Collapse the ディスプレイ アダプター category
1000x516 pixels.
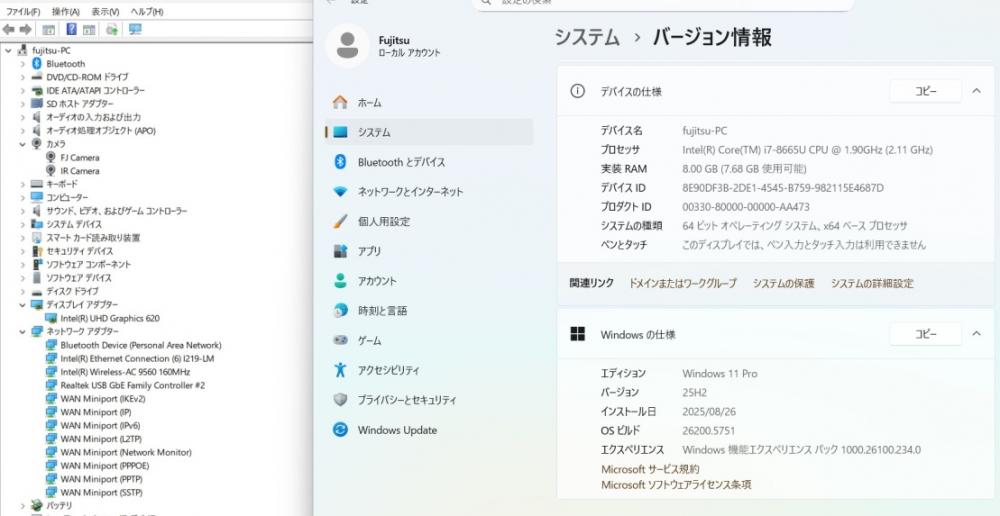(x=22, y=305)
